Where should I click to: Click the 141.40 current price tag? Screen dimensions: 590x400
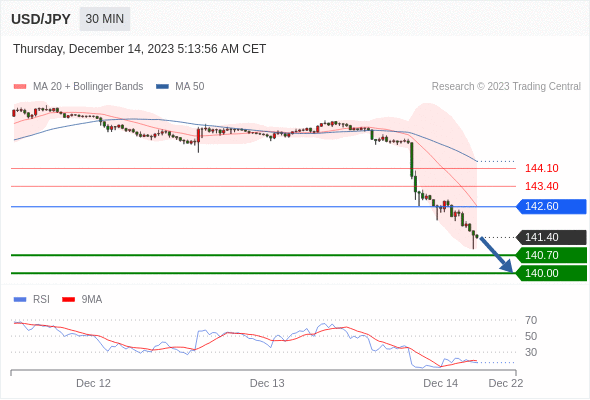(551, 237)
